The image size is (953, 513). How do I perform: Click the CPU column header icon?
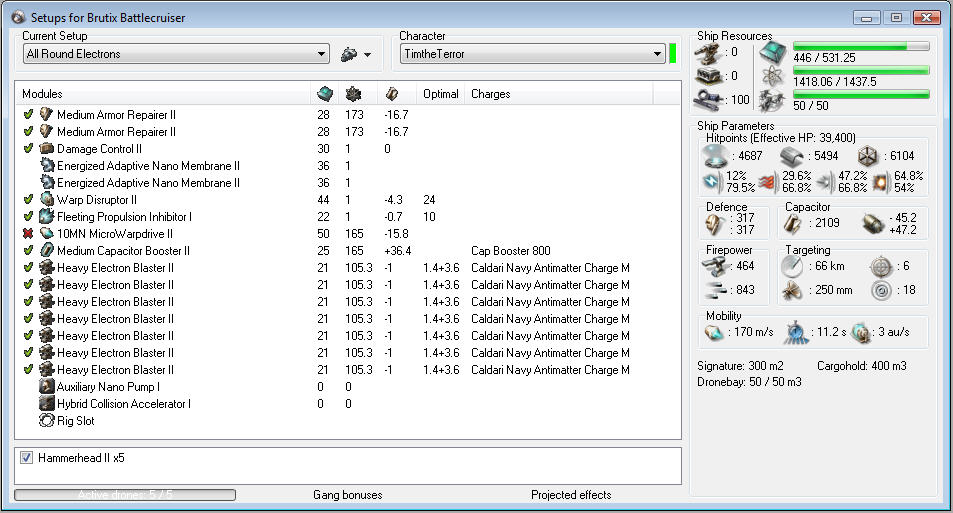coord(325,94)
